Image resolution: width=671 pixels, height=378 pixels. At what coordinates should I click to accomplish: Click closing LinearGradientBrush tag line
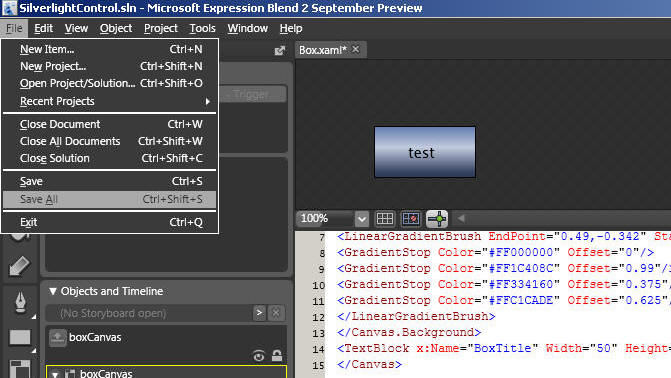click(416, 316)
